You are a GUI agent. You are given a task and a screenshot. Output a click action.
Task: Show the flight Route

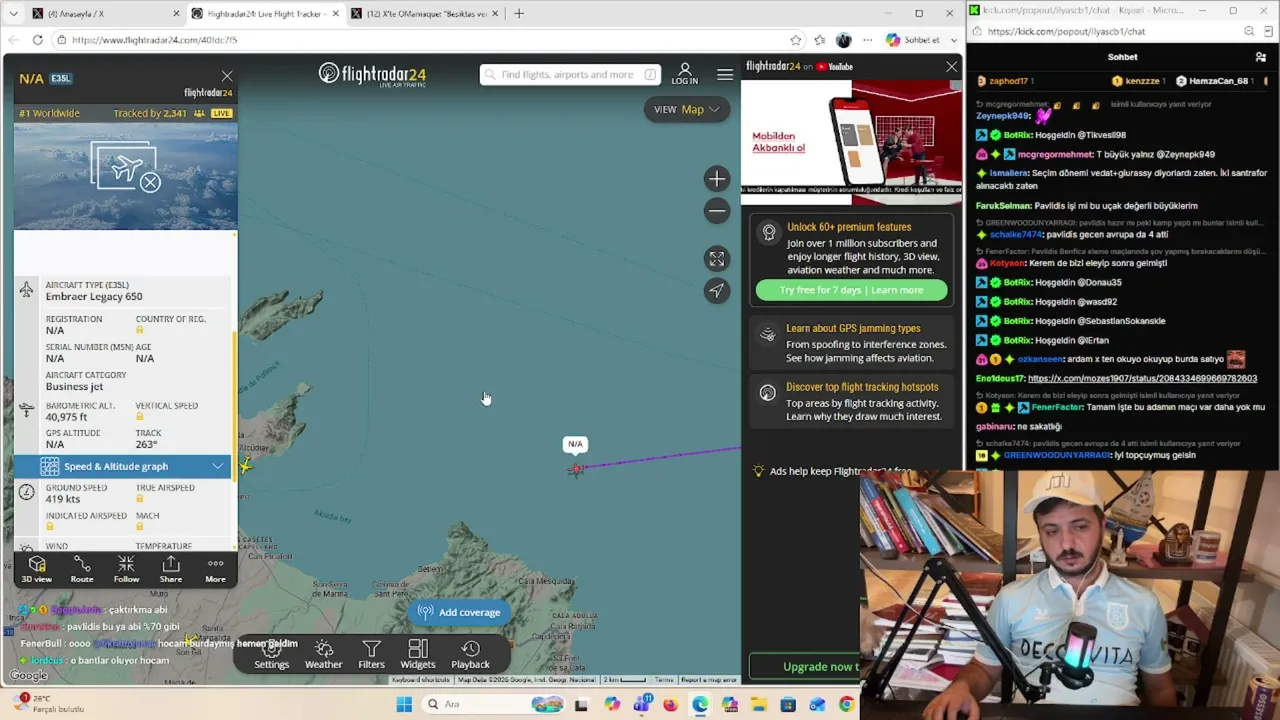click(82, 570)
